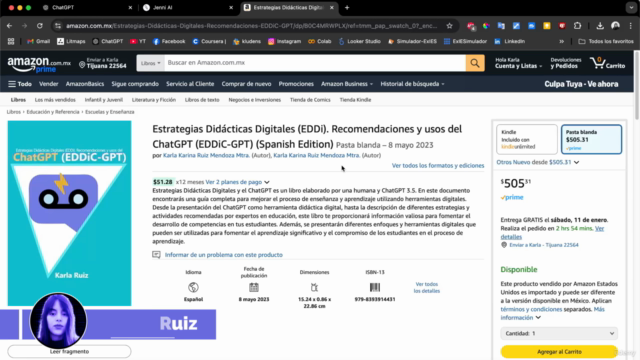Click the Leer fragmento button

69,351
